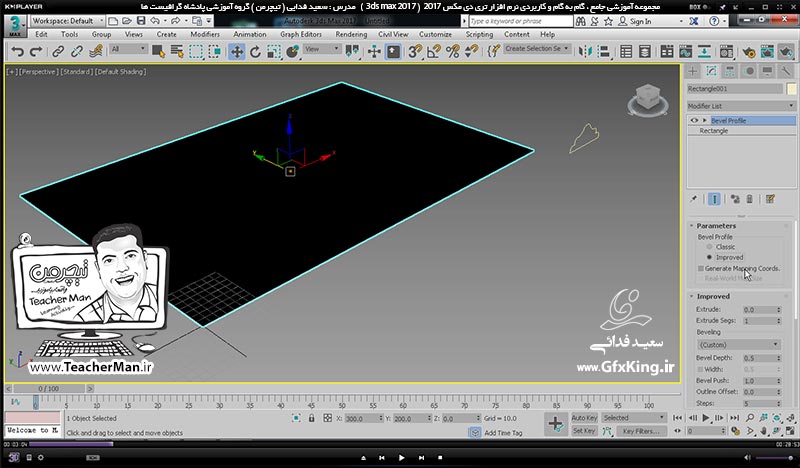Click the Pin Stack icon
Viewport: 800px width, 468px height.
pyautogui.click(x=693, y=199)
